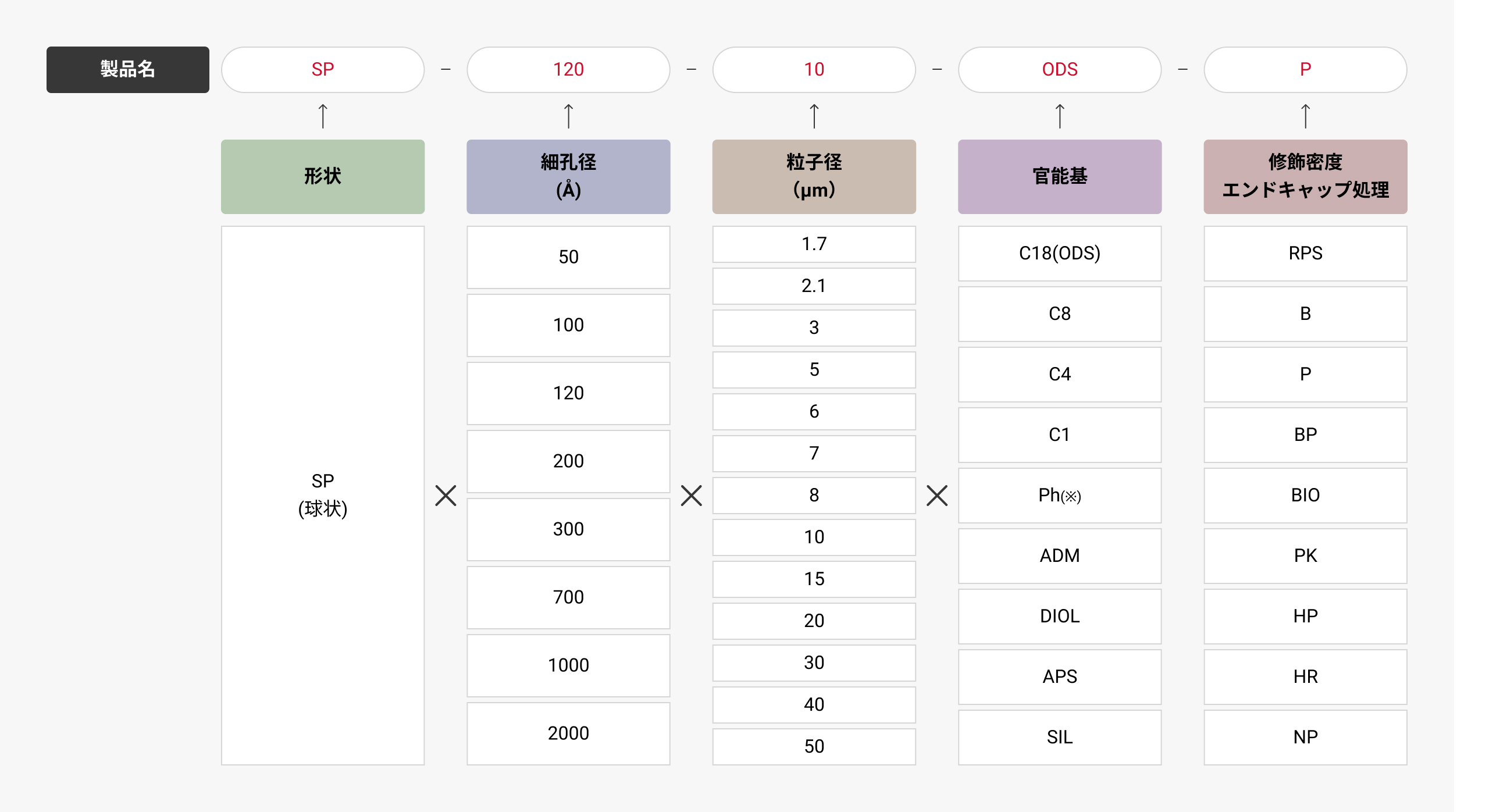Click the X symbol between 粒子径 and 官能基 columns
1489x812 pixels.
coord(937,496)
